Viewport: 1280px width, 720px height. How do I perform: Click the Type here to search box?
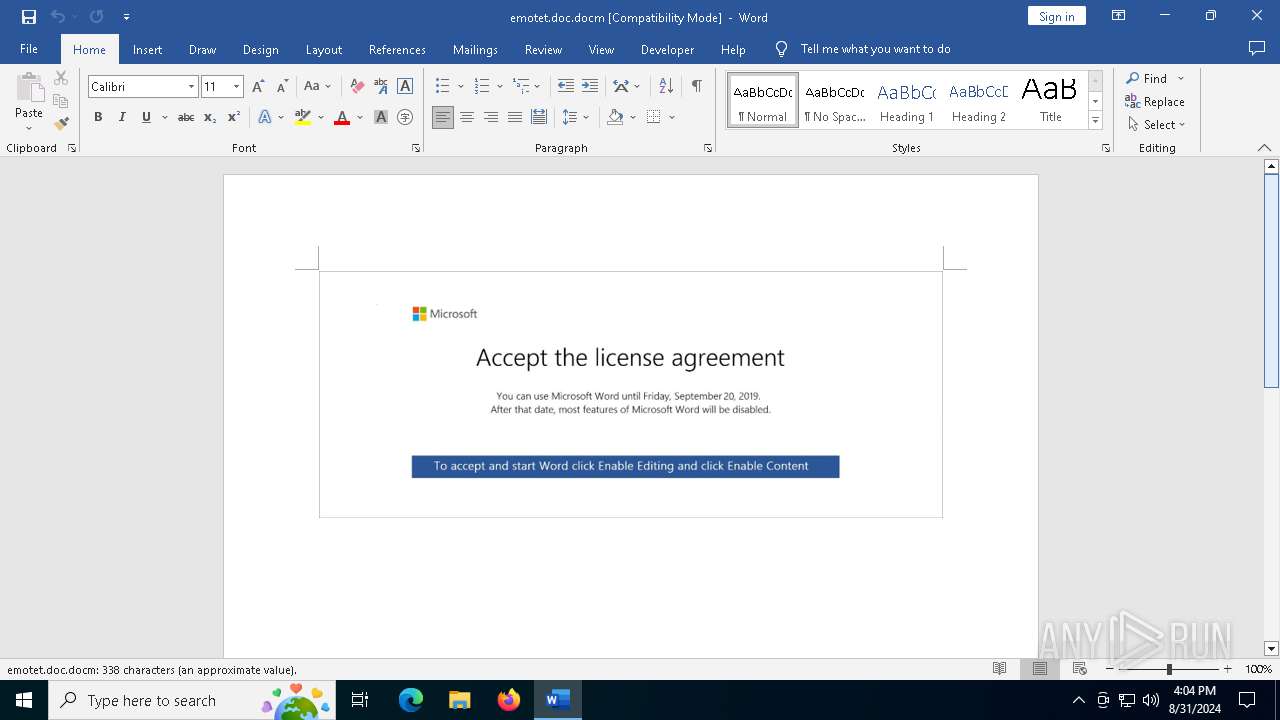click(x=190, y=700)
